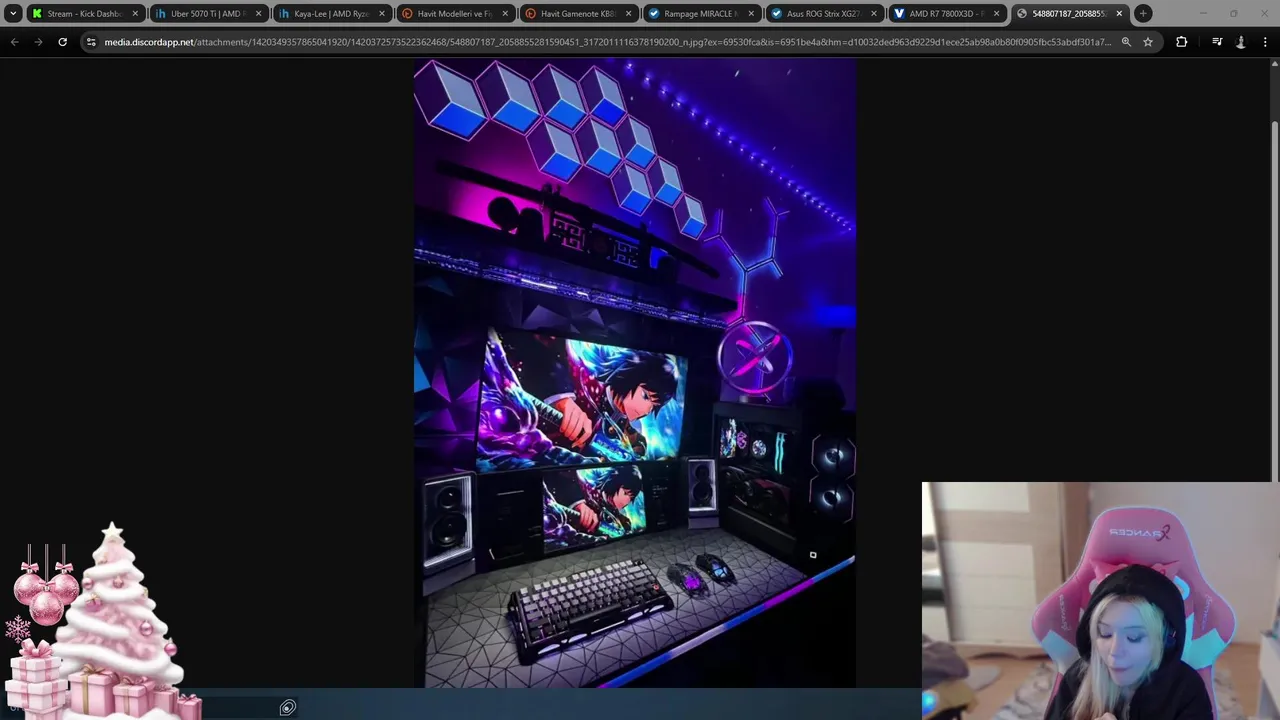
Task: Open the Chrome three-dot menu
Action: (x=1265, y=42)
